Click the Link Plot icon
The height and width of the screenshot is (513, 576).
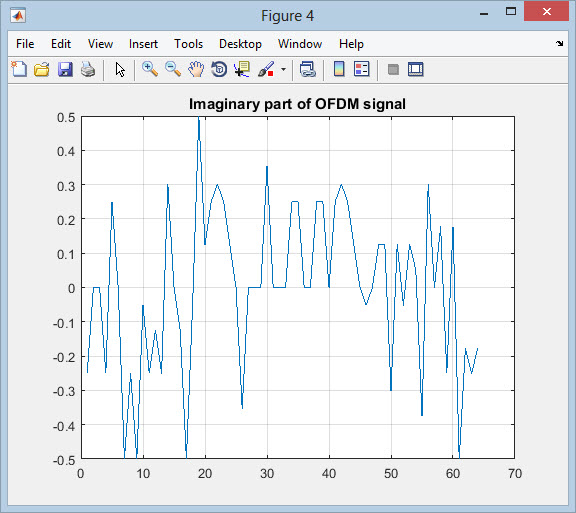tap(307, 69)
